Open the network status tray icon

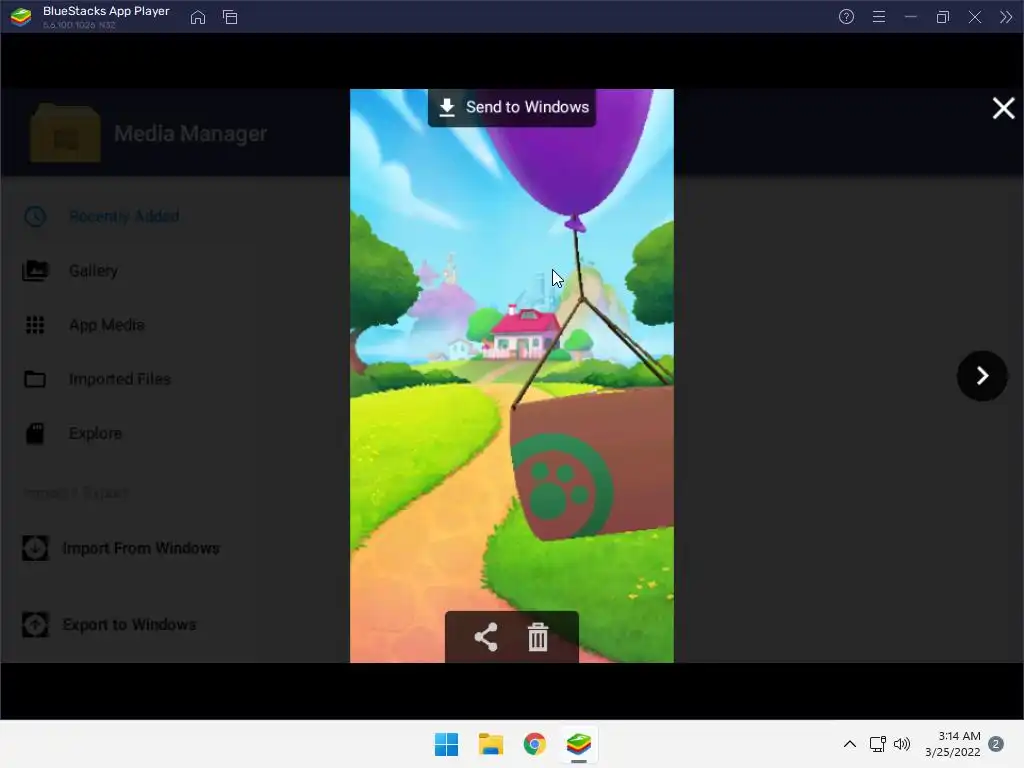(878, 744)
